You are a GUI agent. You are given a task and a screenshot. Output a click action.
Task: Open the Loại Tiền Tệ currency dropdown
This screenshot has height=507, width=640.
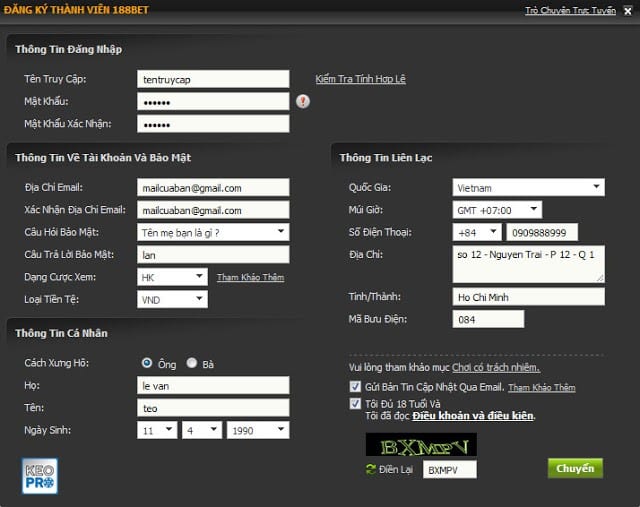click(x=172, y=299)
